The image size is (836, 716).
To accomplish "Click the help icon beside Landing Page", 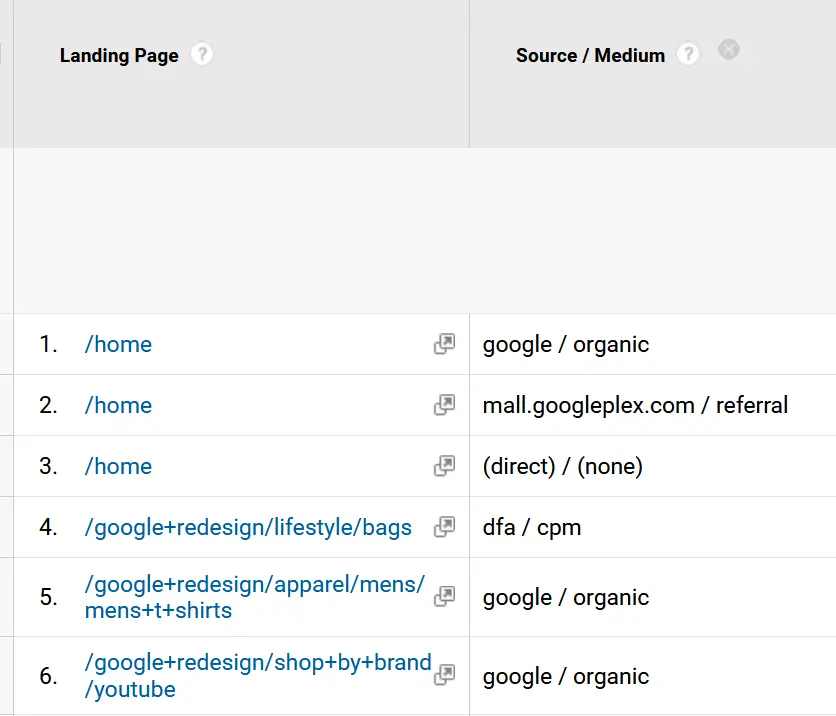I will pos(202,55).
